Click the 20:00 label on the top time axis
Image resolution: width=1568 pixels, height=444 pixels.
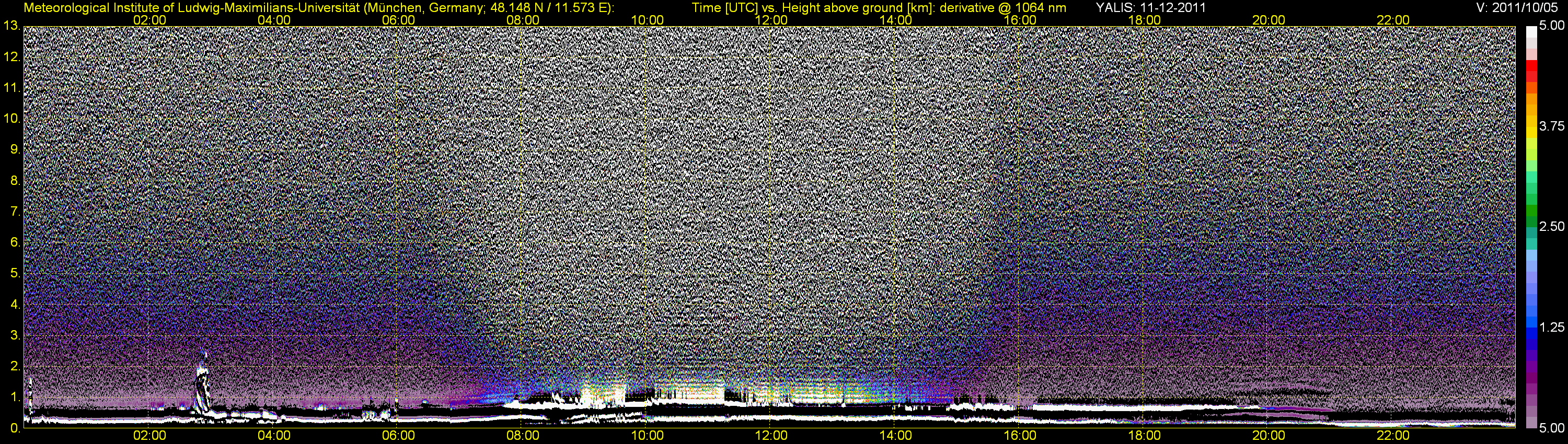tap(1269, 20)
